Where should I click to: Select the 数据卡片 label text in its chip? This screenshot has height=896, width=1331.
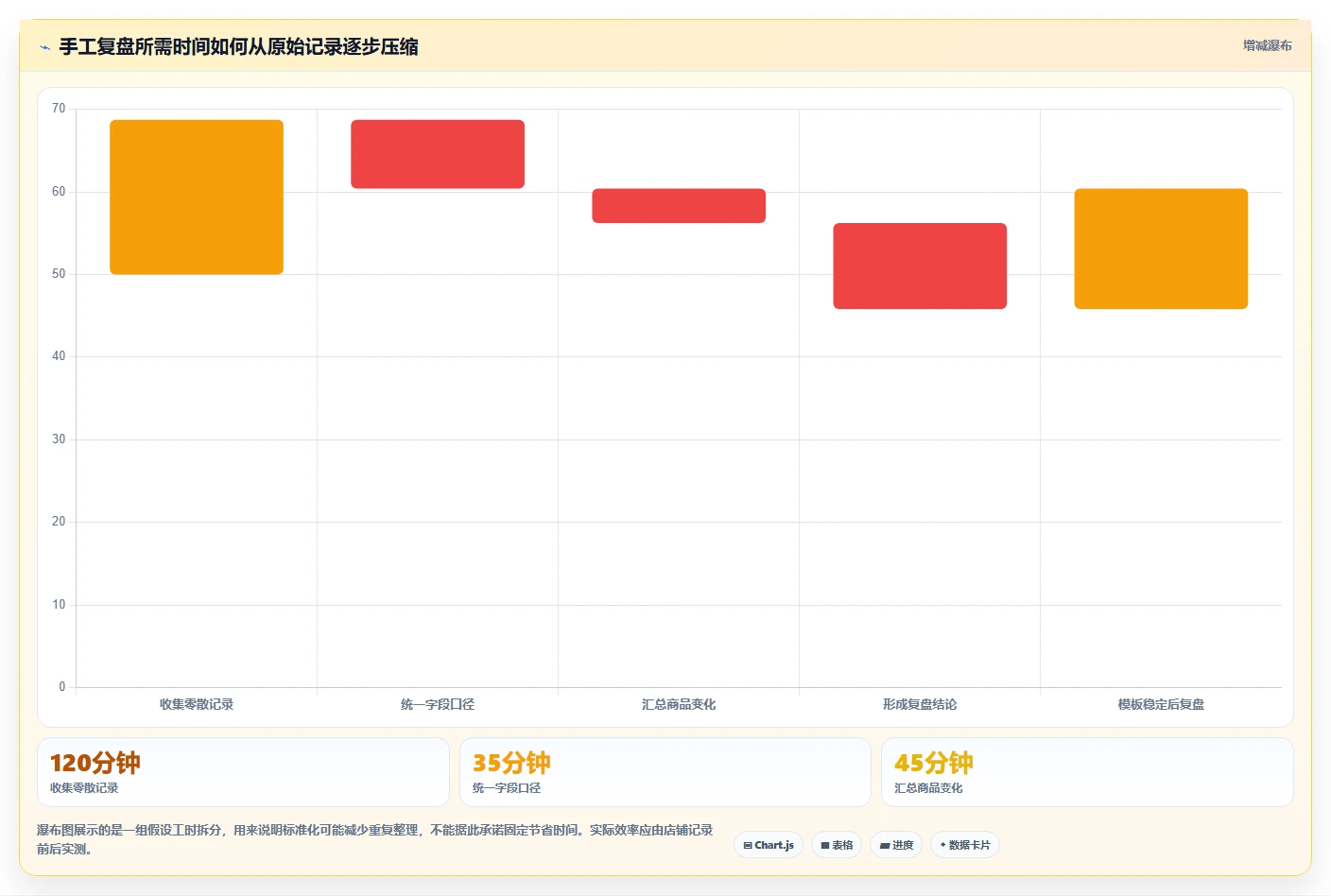[x=970, y=846]
